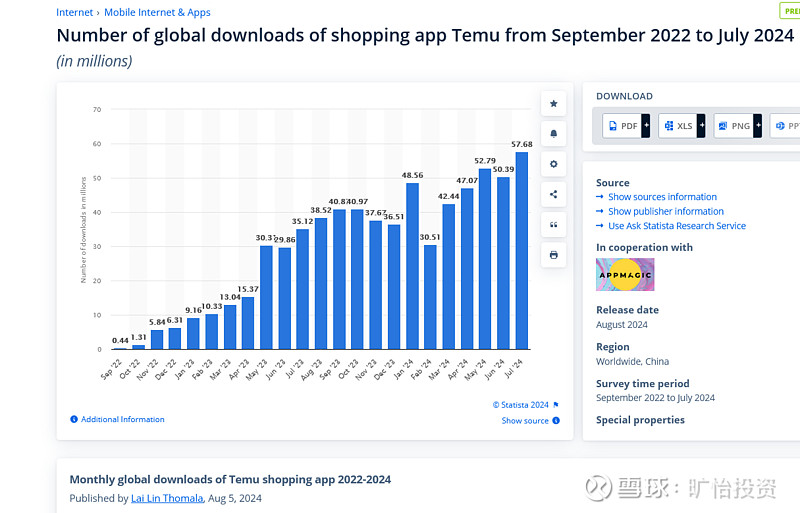
Task: Click the Jul '24 bar labeled 57.68
Action: pos(521,251)
